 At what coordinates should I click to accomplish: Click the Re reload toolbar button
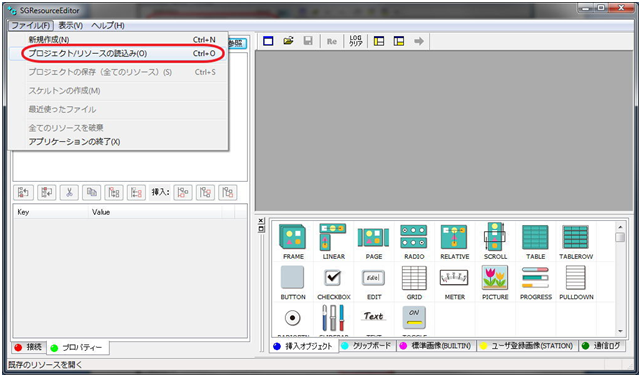(332, 41)
